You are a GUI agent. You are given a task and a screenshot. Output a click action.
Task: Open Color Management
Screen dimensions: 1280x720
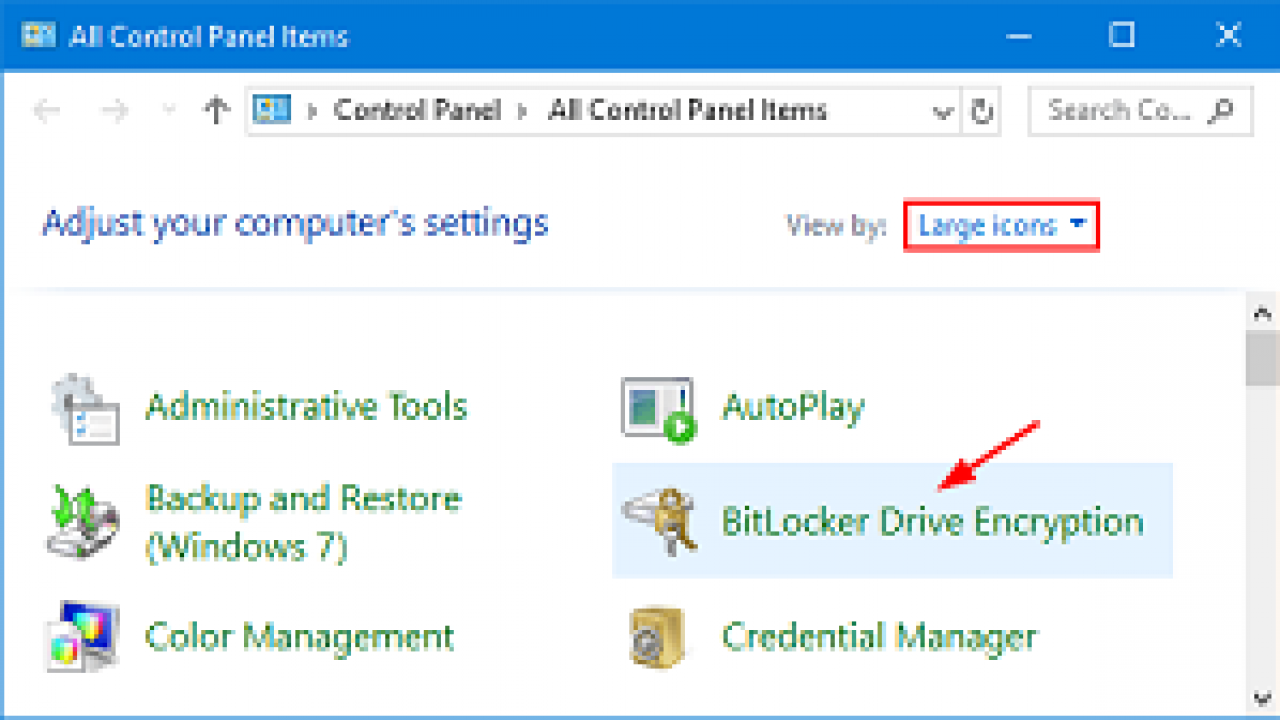click(x=299, y=637)
